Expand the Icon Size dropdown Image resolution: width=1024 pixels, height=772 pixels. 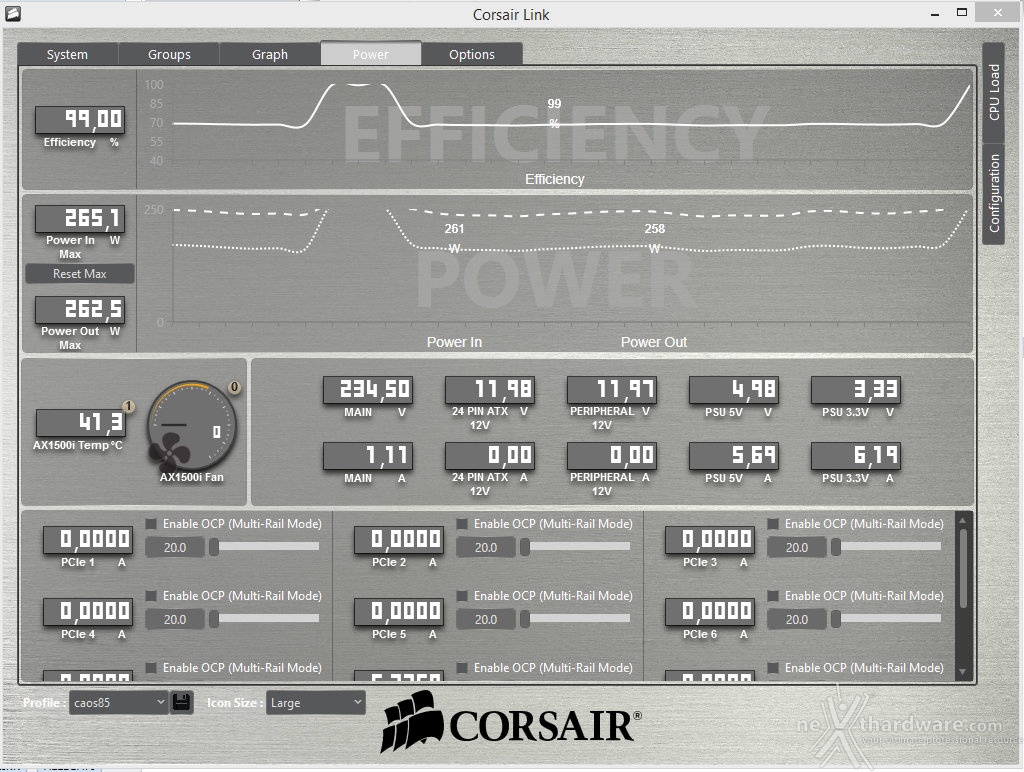pyautogui.click(x=315, y=703)
